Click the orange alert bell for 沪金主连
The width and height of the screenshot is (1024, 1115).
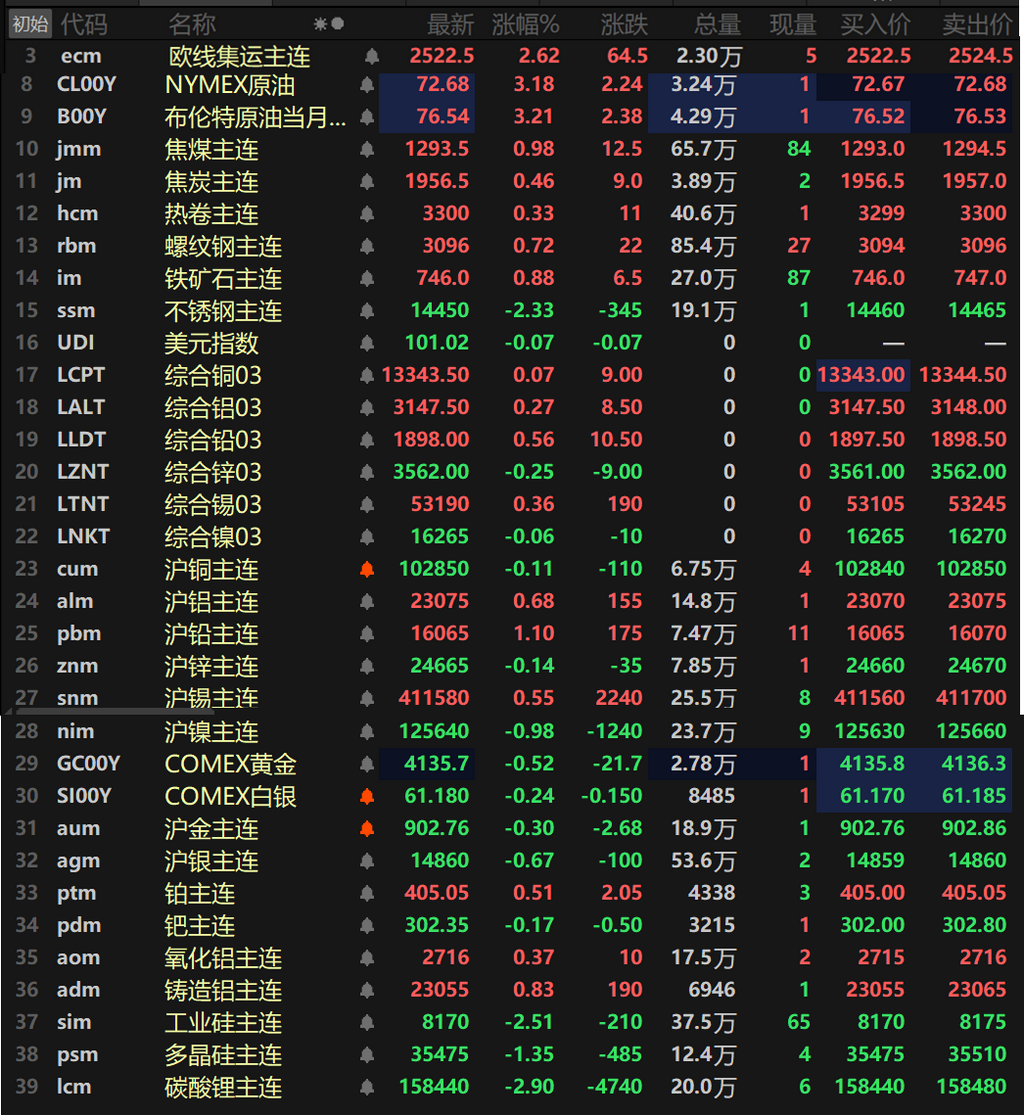click(367, 828)
